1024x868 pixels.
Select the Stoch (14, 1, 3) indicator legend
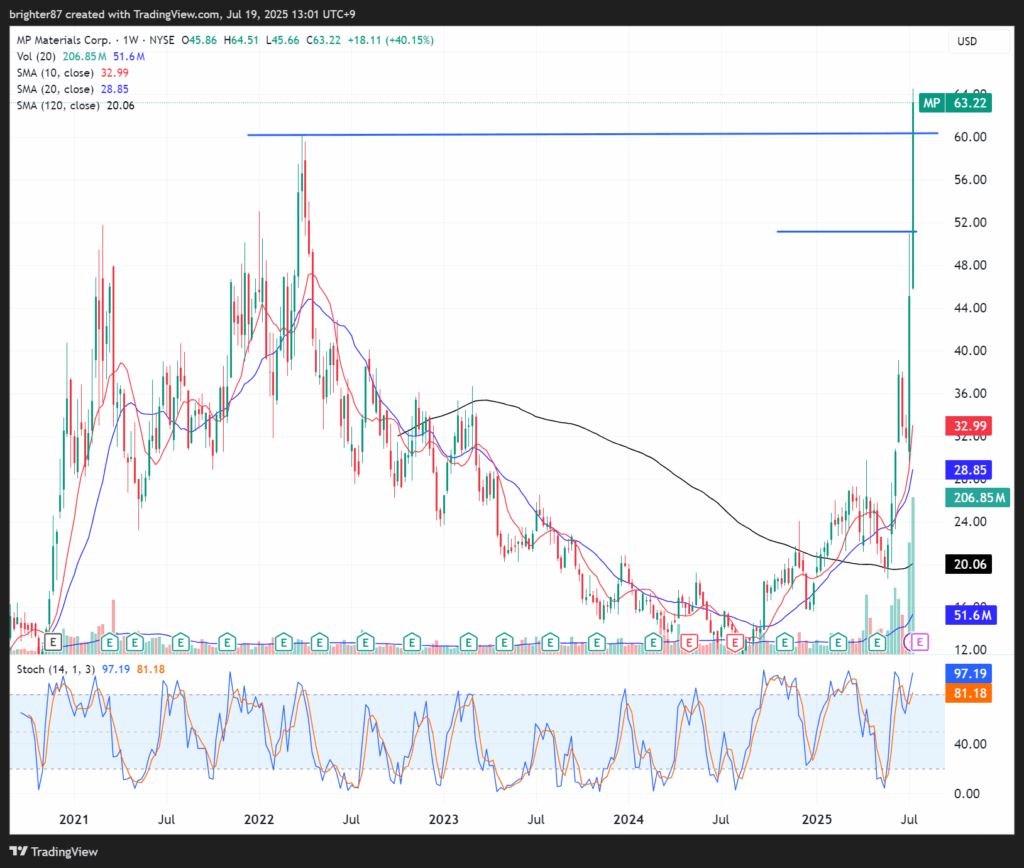pos(56,669)
